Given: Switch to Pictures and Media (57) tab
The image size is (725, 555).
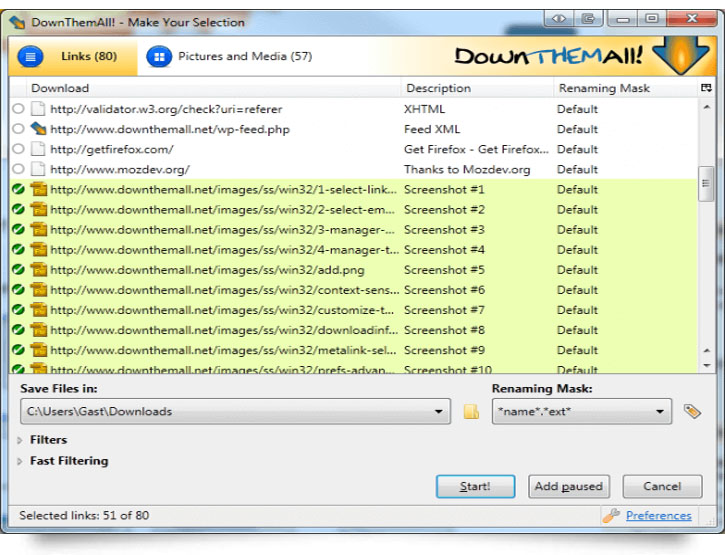Looking at the screenshot, I should click(229, 56).
